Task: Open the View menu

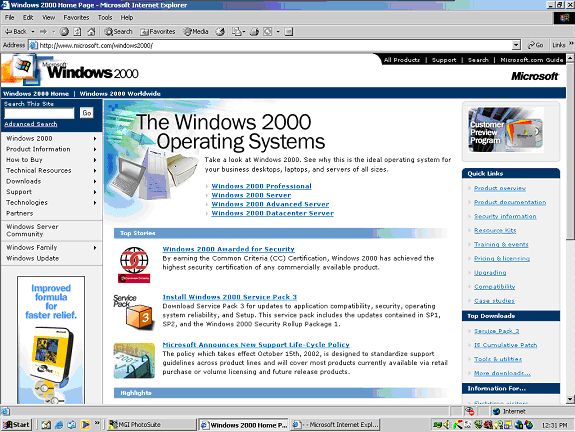Action: coord(48,17)
